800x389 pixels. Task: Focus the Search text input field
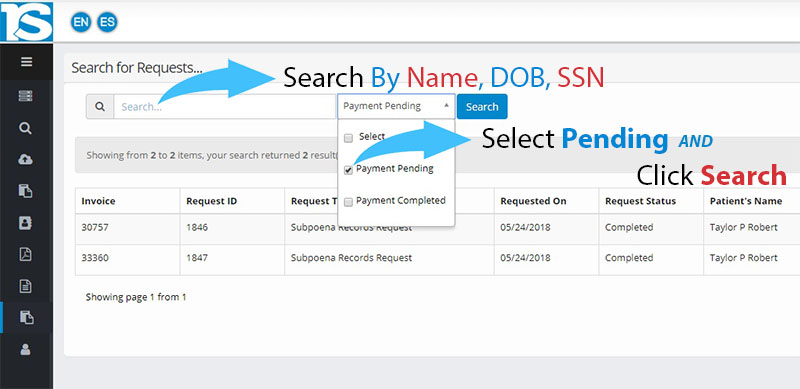[x=225, y=107]
